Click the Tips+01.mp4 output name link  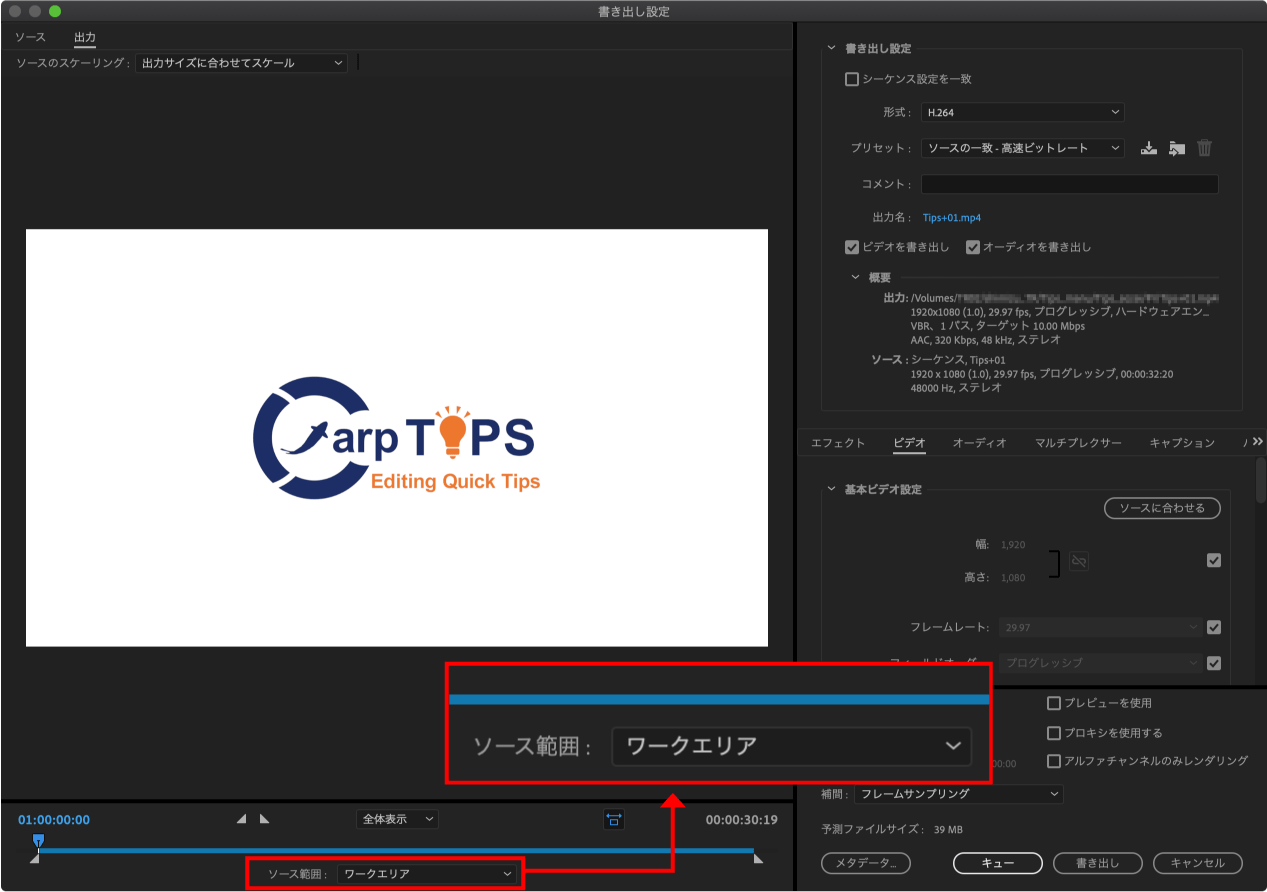coord(951,217)
